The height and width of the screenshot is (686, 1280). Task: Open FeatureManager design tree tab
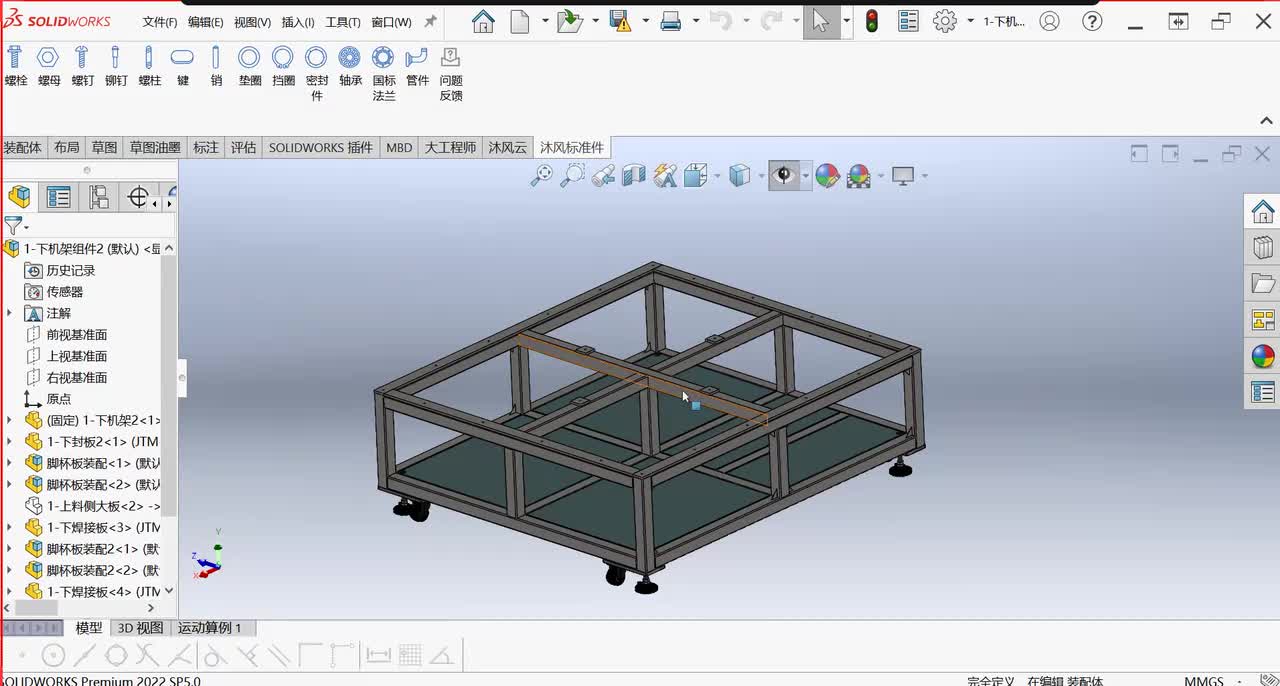pos(19,197)
